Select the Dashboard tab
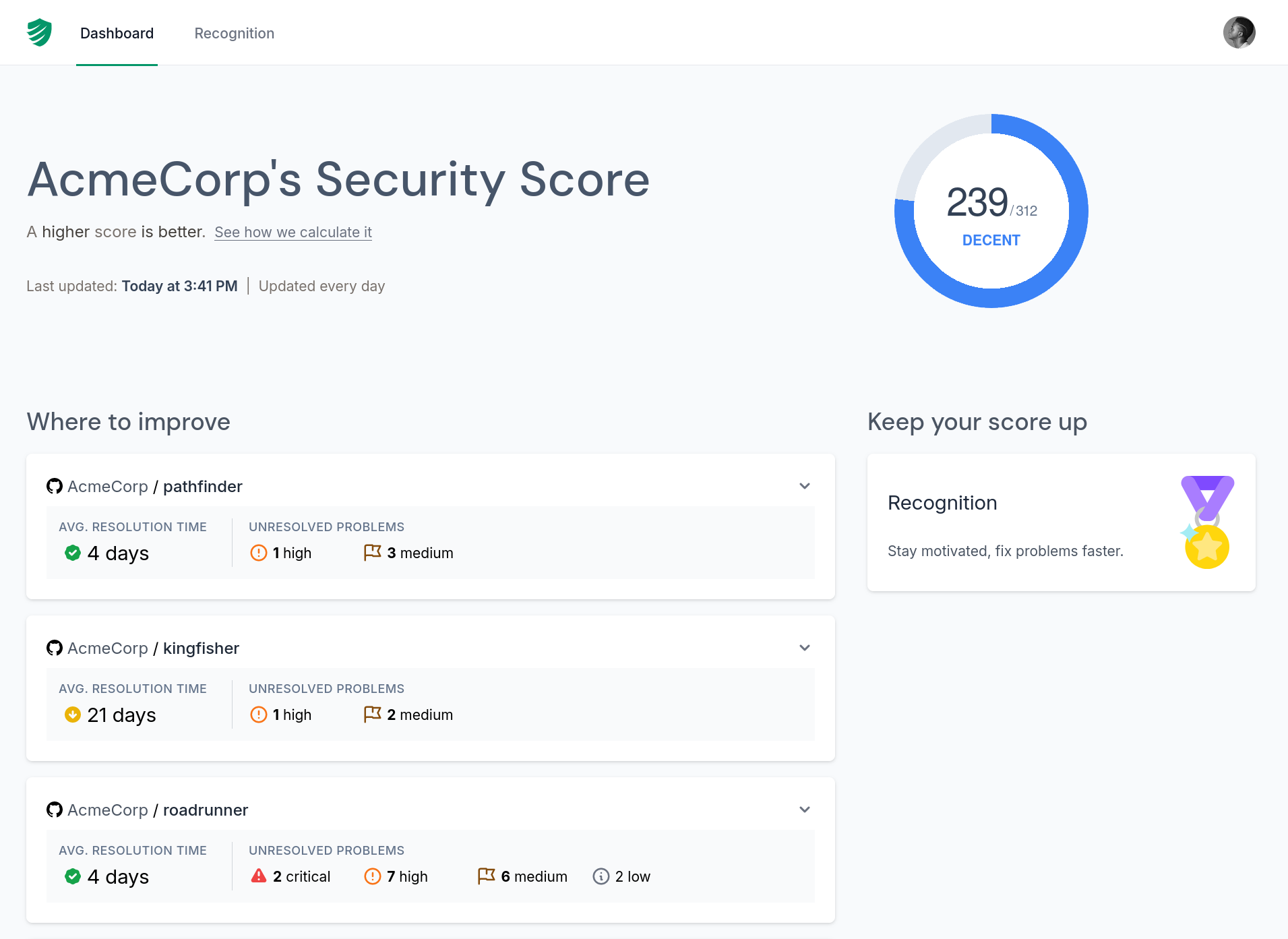1288x939 pixels. 117,33
